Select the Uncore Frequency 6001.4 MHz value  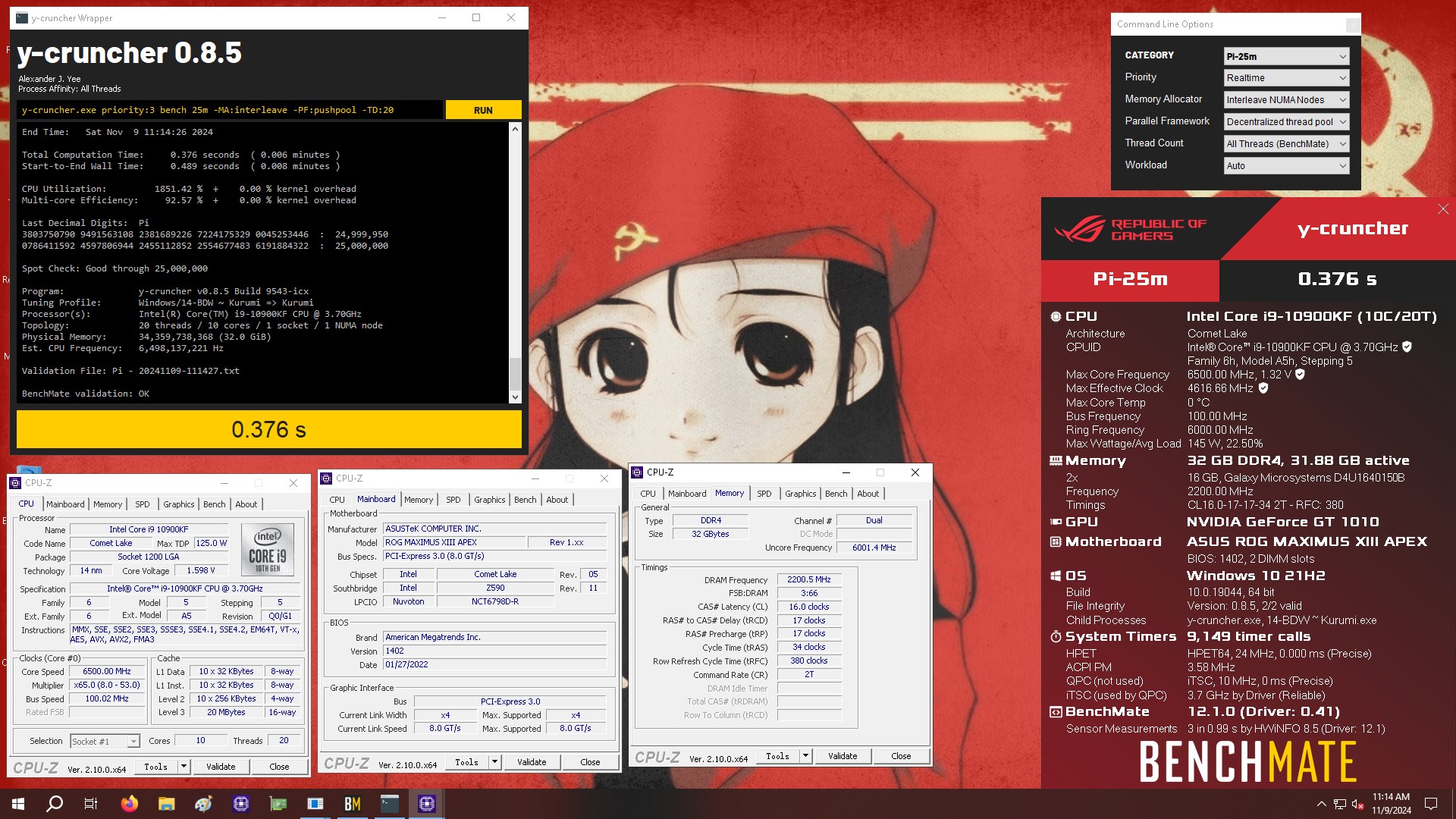(x=874, y=548)
